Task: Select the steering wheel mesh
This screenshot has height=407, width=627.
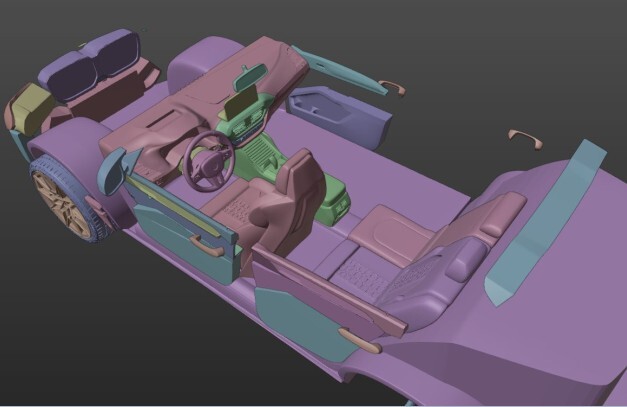Action: [209, 162]
